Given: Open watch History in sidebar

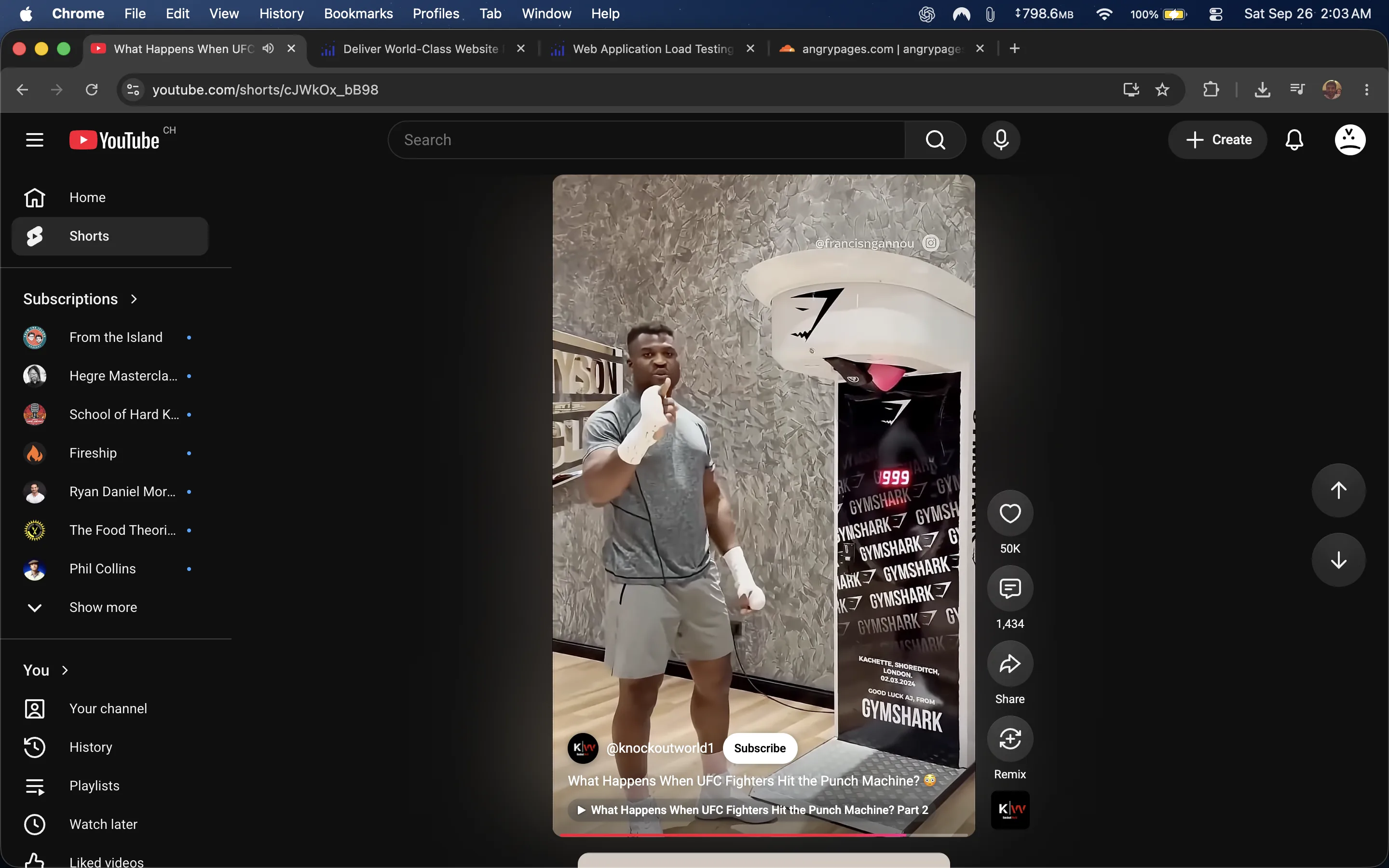Looking at the screenshot, I should [110, 747].
